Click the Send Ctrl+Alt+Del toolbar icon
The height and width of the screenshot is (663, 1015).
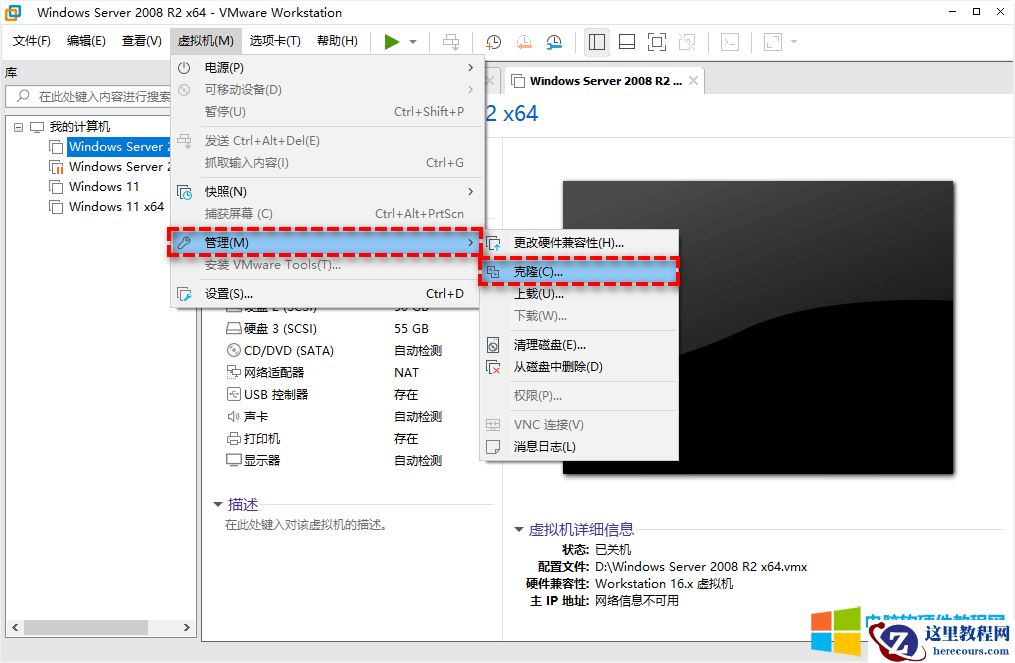pos(451,42)
